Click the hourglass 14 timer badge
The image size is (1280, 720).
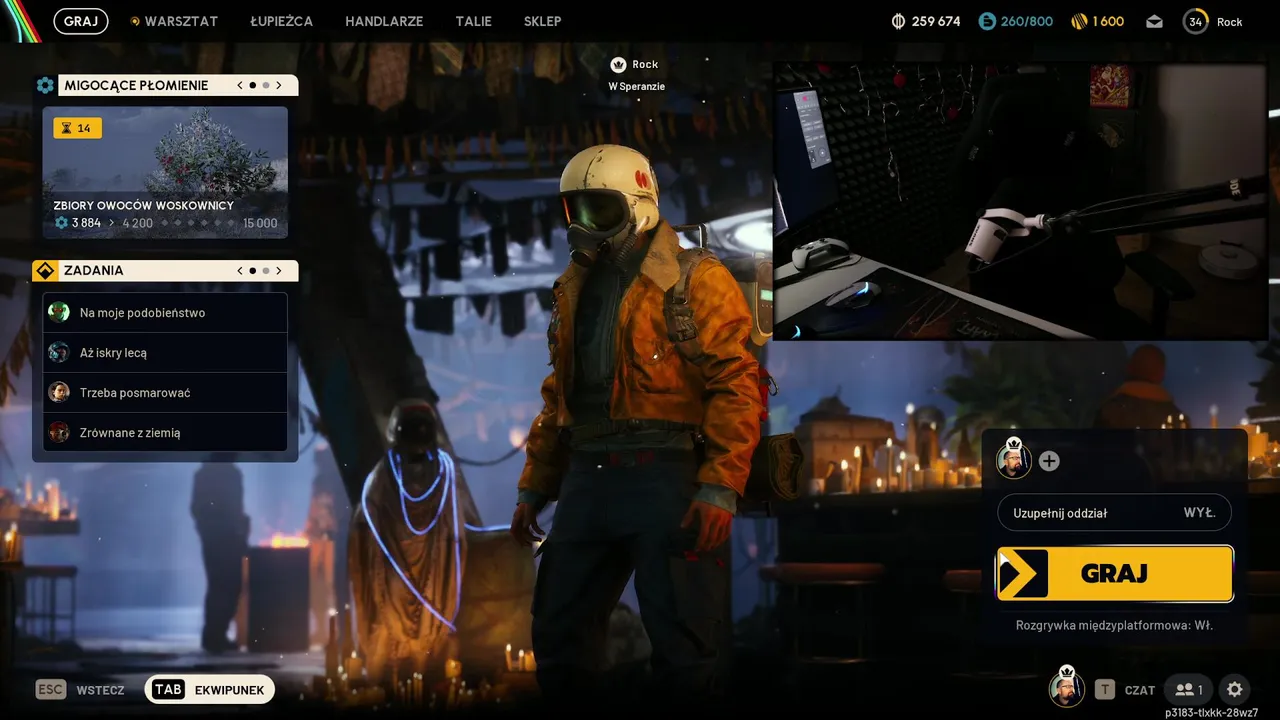click(77, 128)
